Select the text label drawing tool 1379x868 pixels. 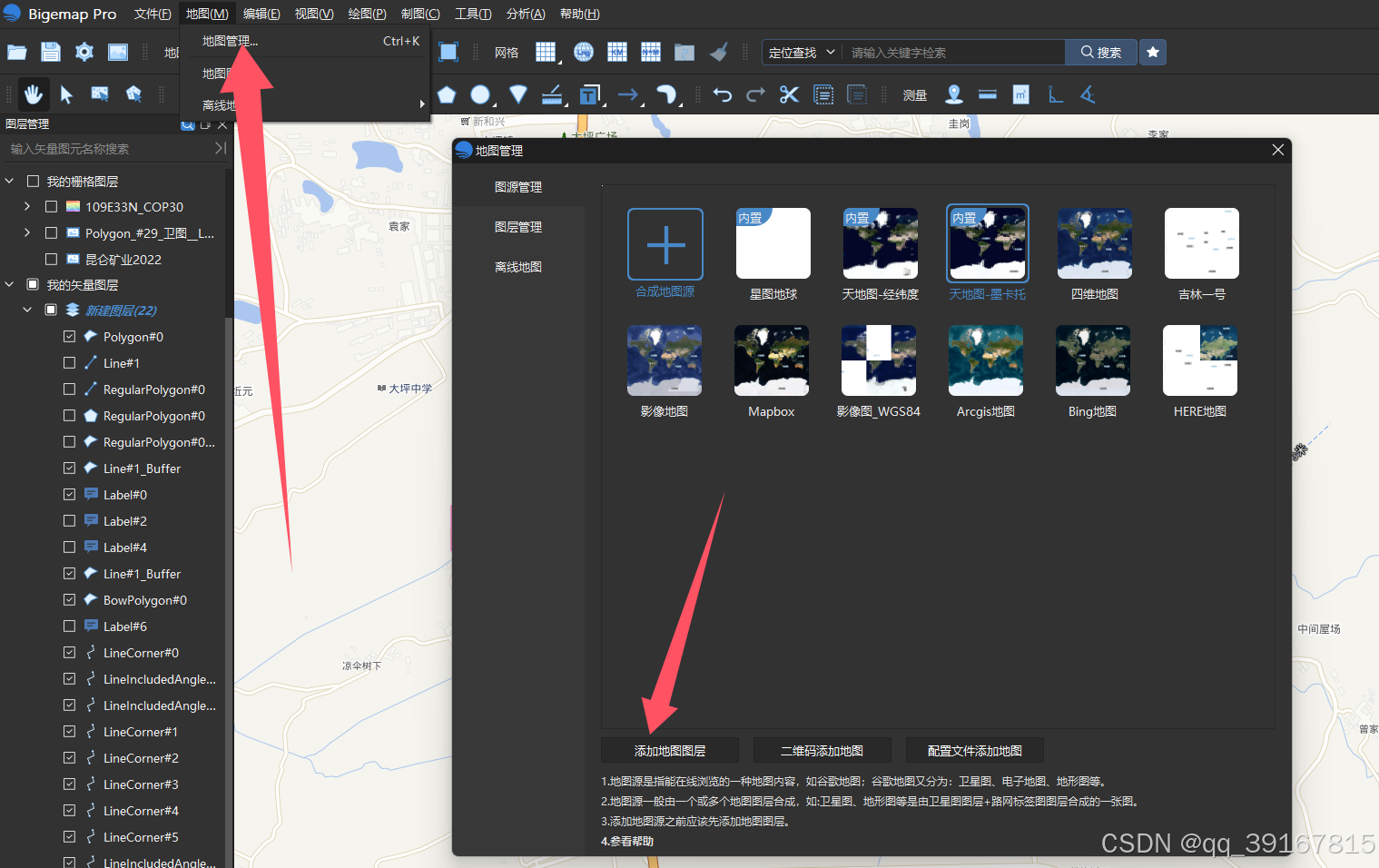point(590,94)
